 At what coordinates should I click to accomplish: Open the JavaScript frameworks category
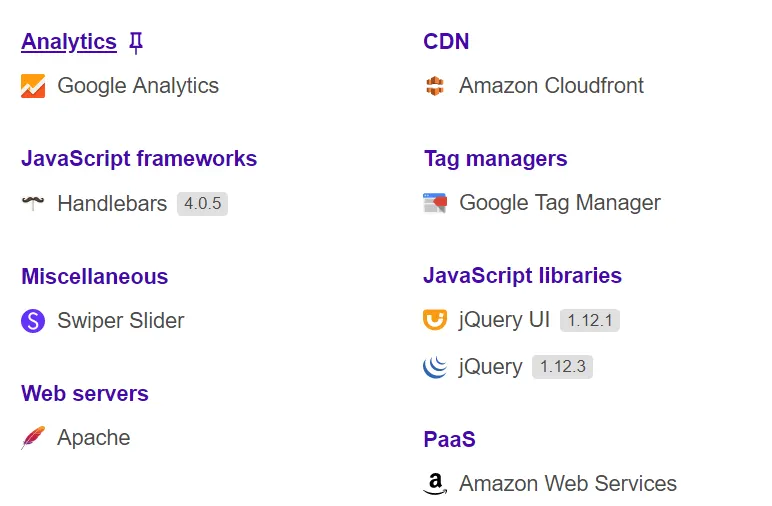[x=139, y=158]
